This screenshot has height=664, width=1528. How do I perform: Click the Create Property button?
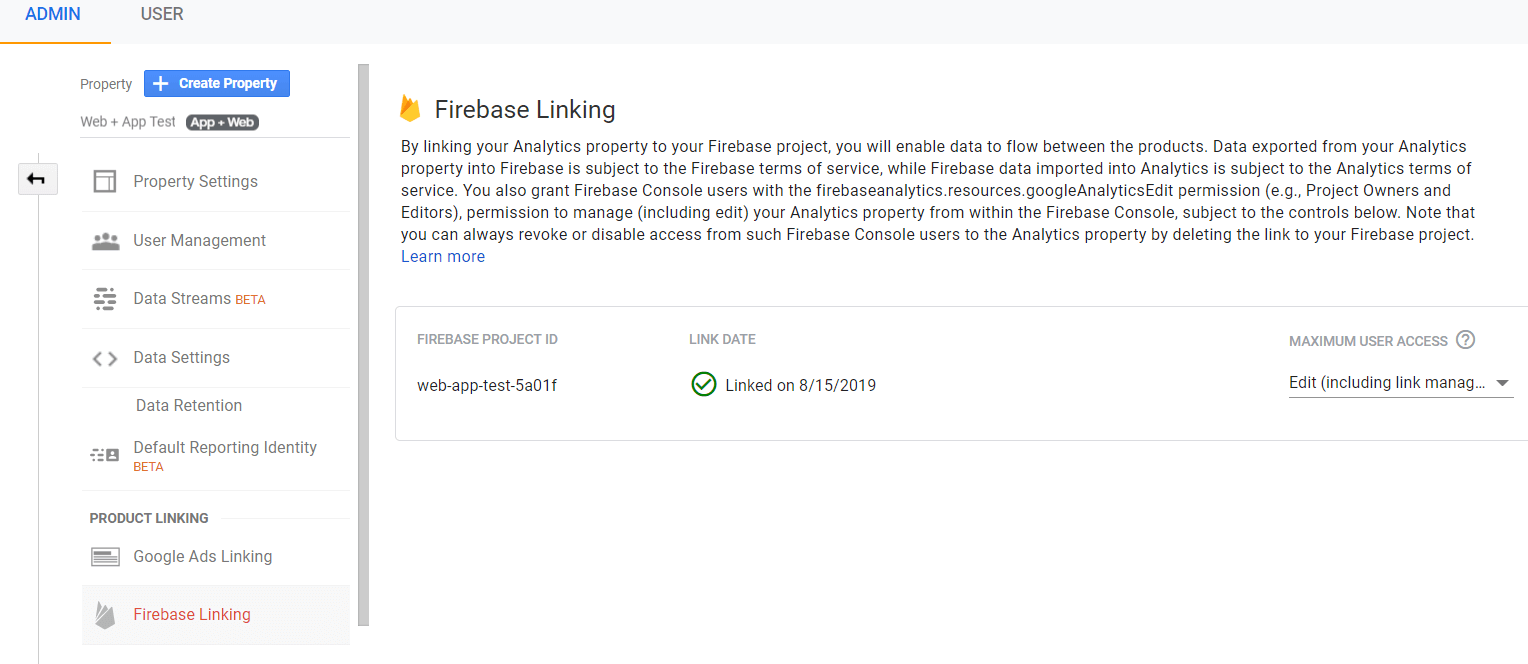pyautogui.click(x=217, y=83)
